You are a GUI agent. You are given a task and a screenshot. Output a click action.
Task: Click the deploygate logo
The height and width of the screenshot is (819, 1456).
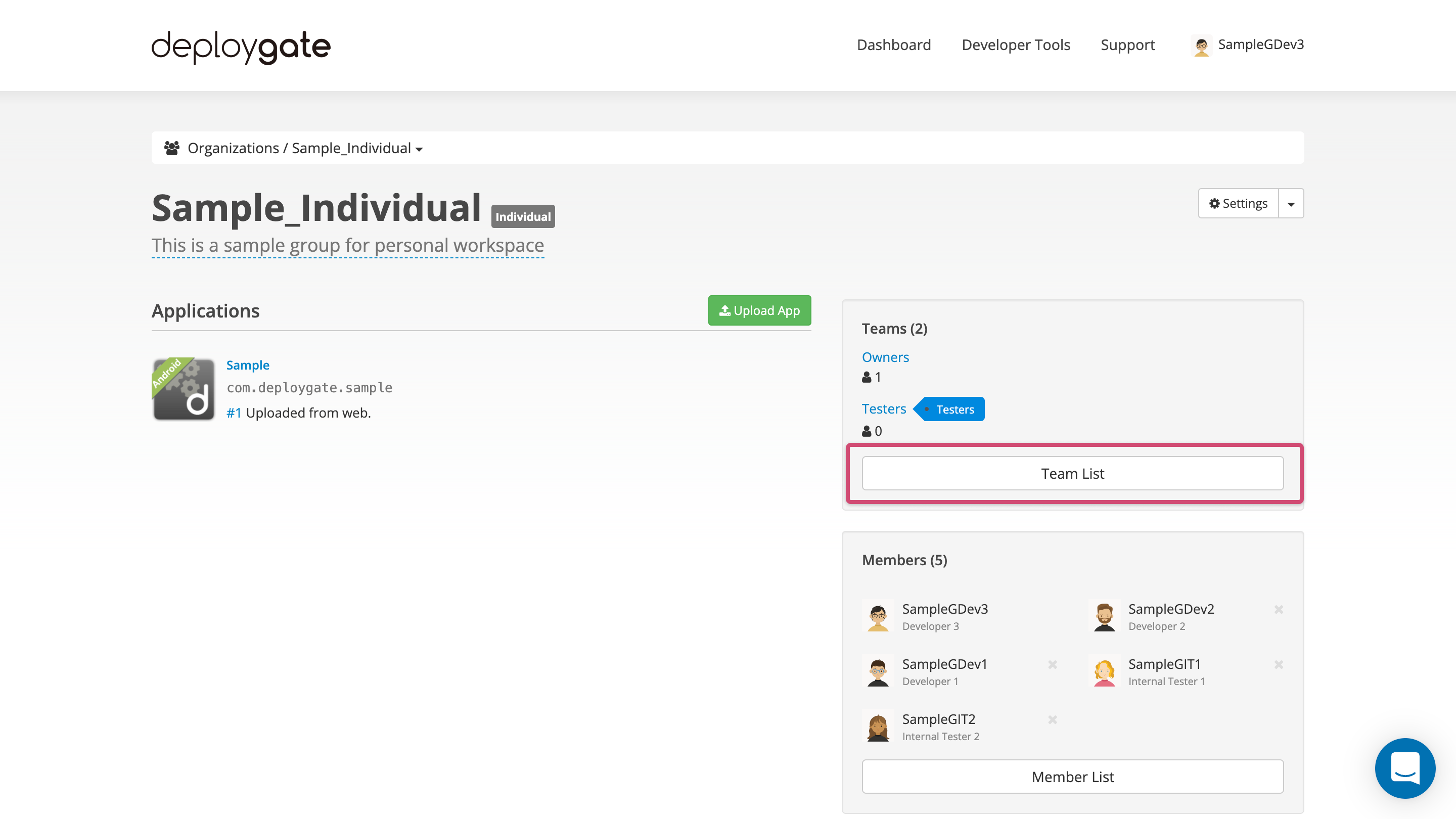tap(240, 47)
